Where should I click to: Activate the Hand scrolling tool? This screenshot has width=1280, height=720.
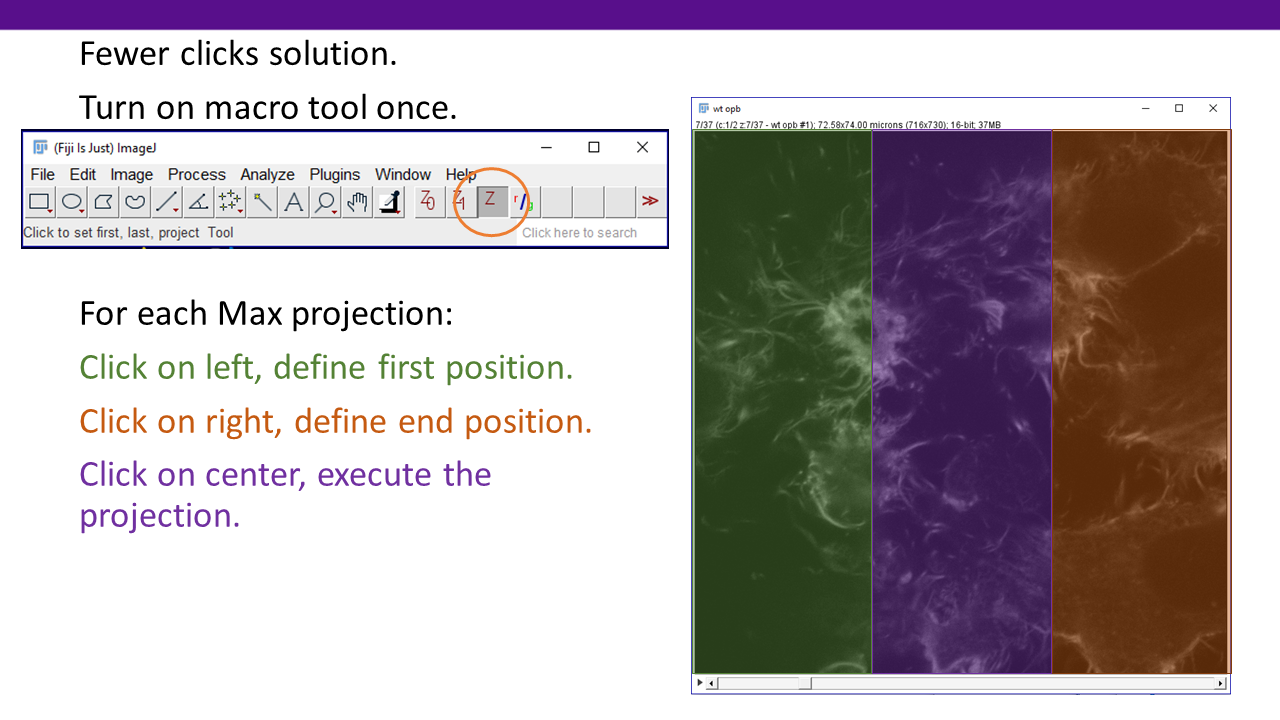click(x=357, y=203)
